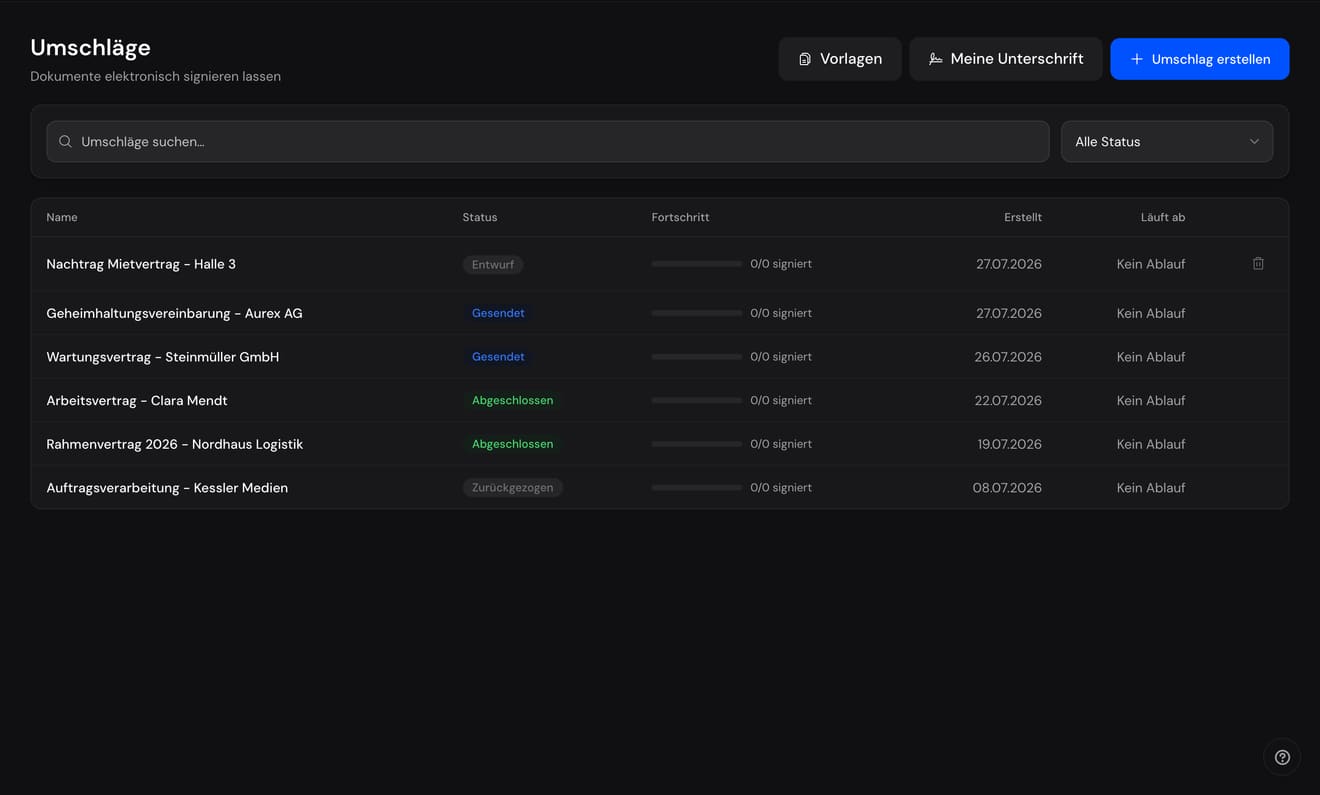Click the magnifier icon in search bar
Screen dimensions: 1320x795
coord(65,142)
